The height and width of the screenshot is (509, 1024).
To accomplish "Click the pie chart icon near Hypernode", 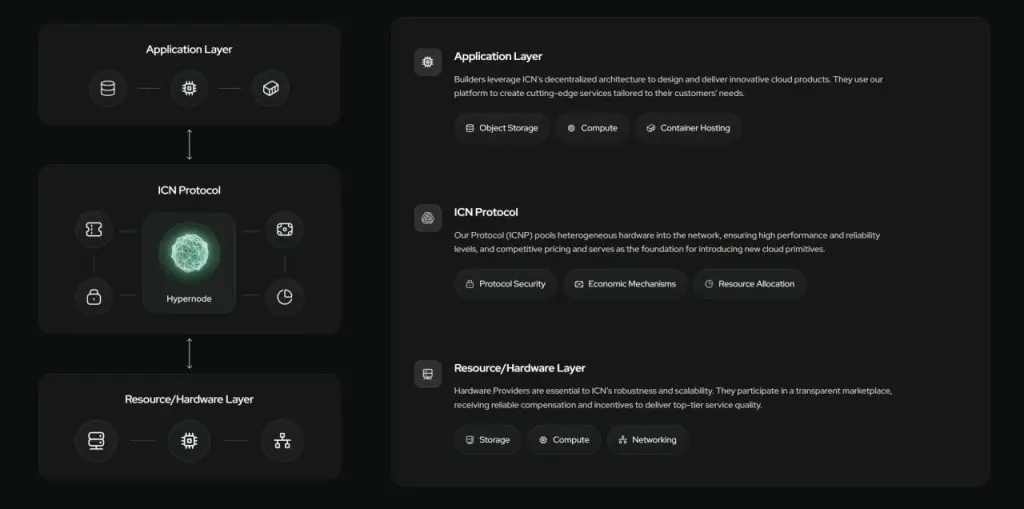I will coord(285,297).
